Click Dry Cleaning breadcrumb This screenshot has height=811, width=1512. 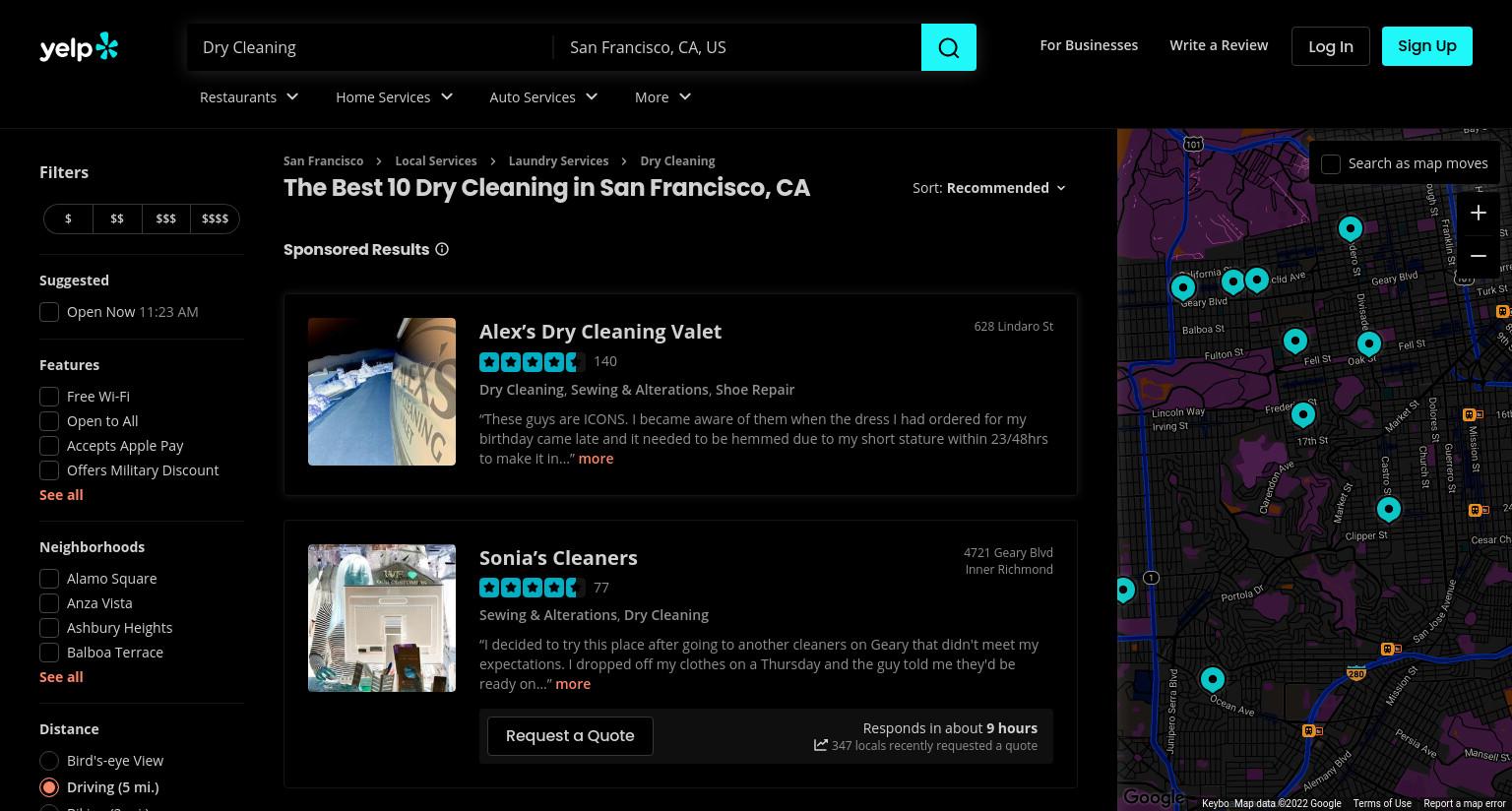click(677, 161)
